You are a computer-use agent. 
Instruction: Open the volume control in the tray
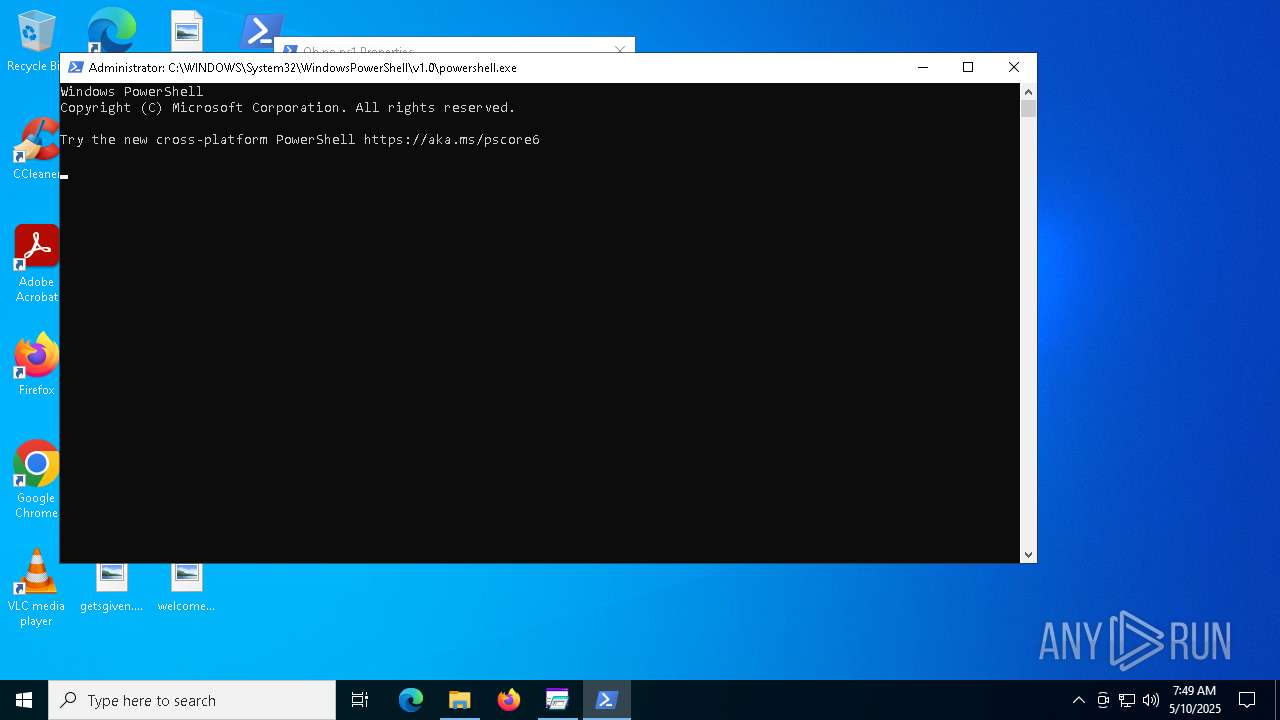[x=1151, y=700]
